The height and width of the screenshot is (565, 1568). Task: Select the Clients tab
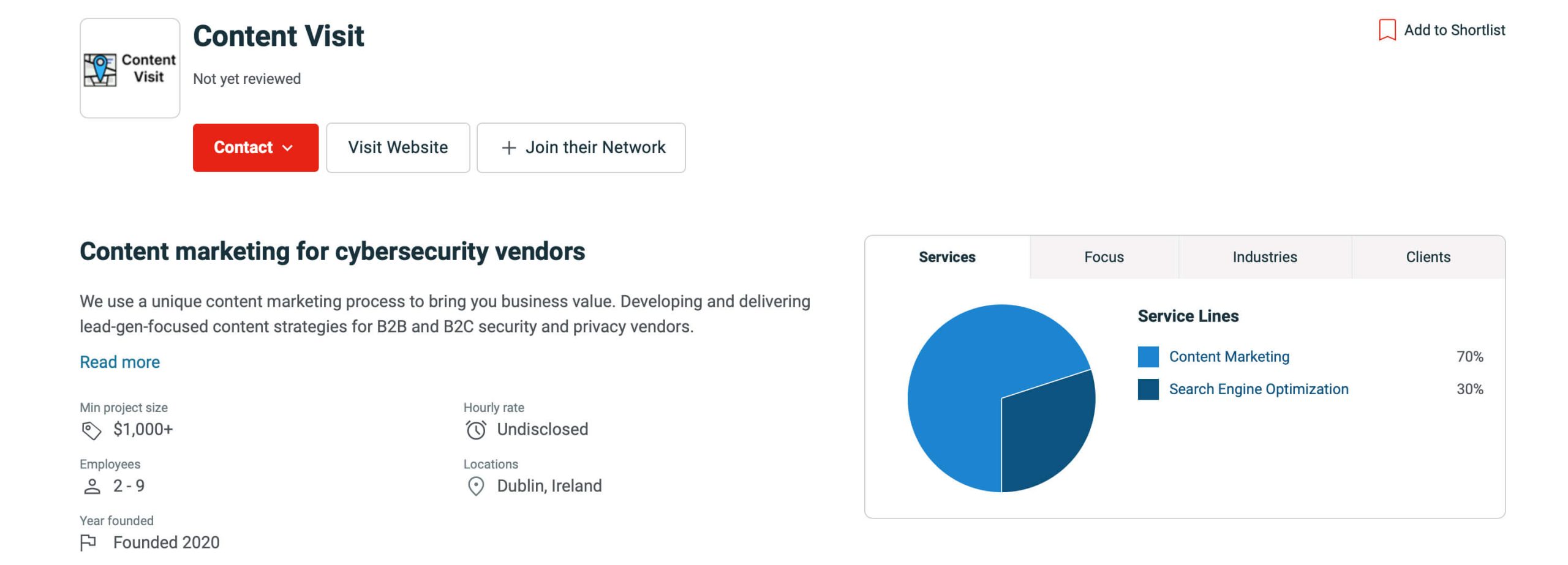pyautogui.click(x=1428, y=257)
